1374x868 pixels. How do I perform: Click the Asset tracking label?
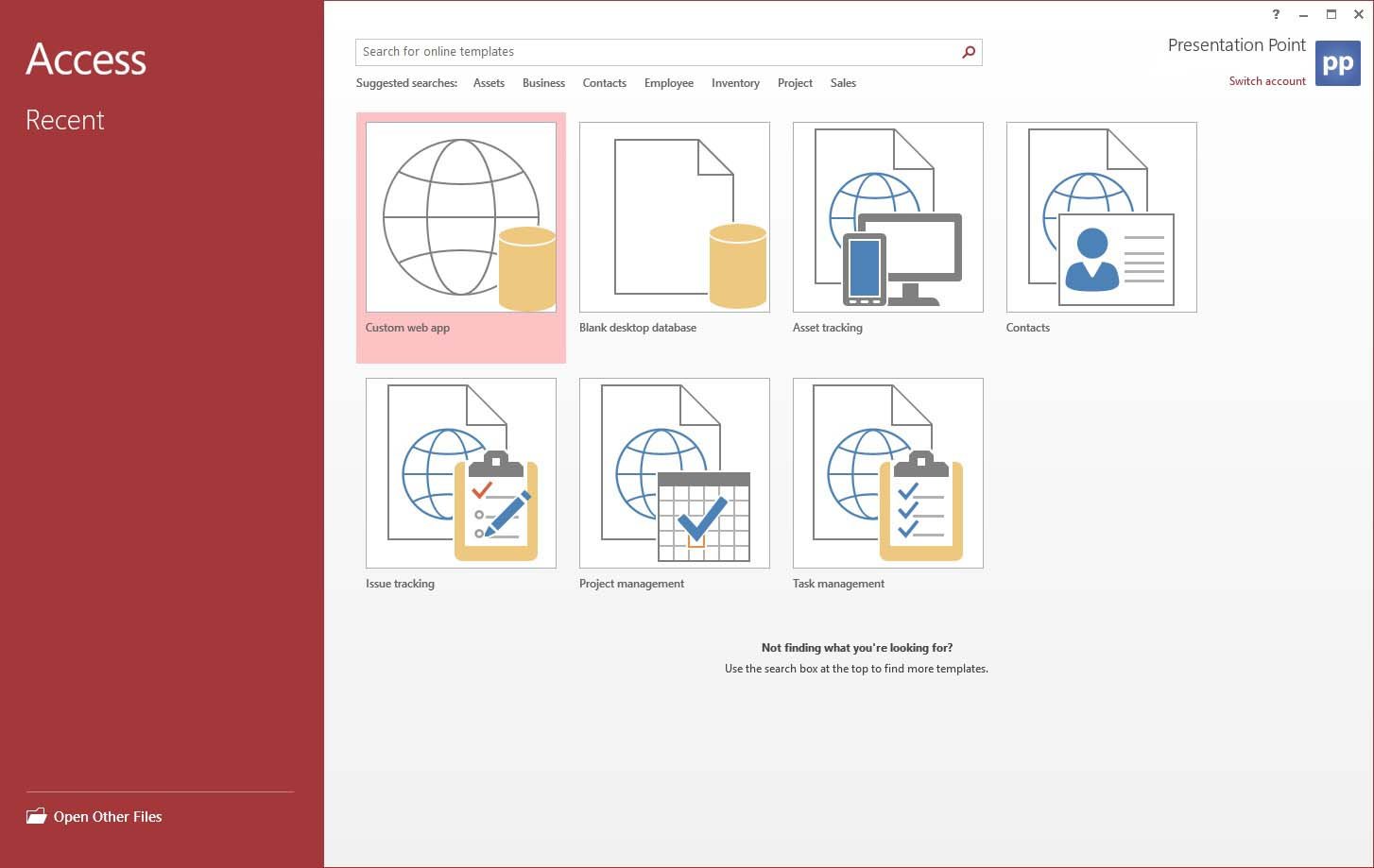[x=828, y=328]
